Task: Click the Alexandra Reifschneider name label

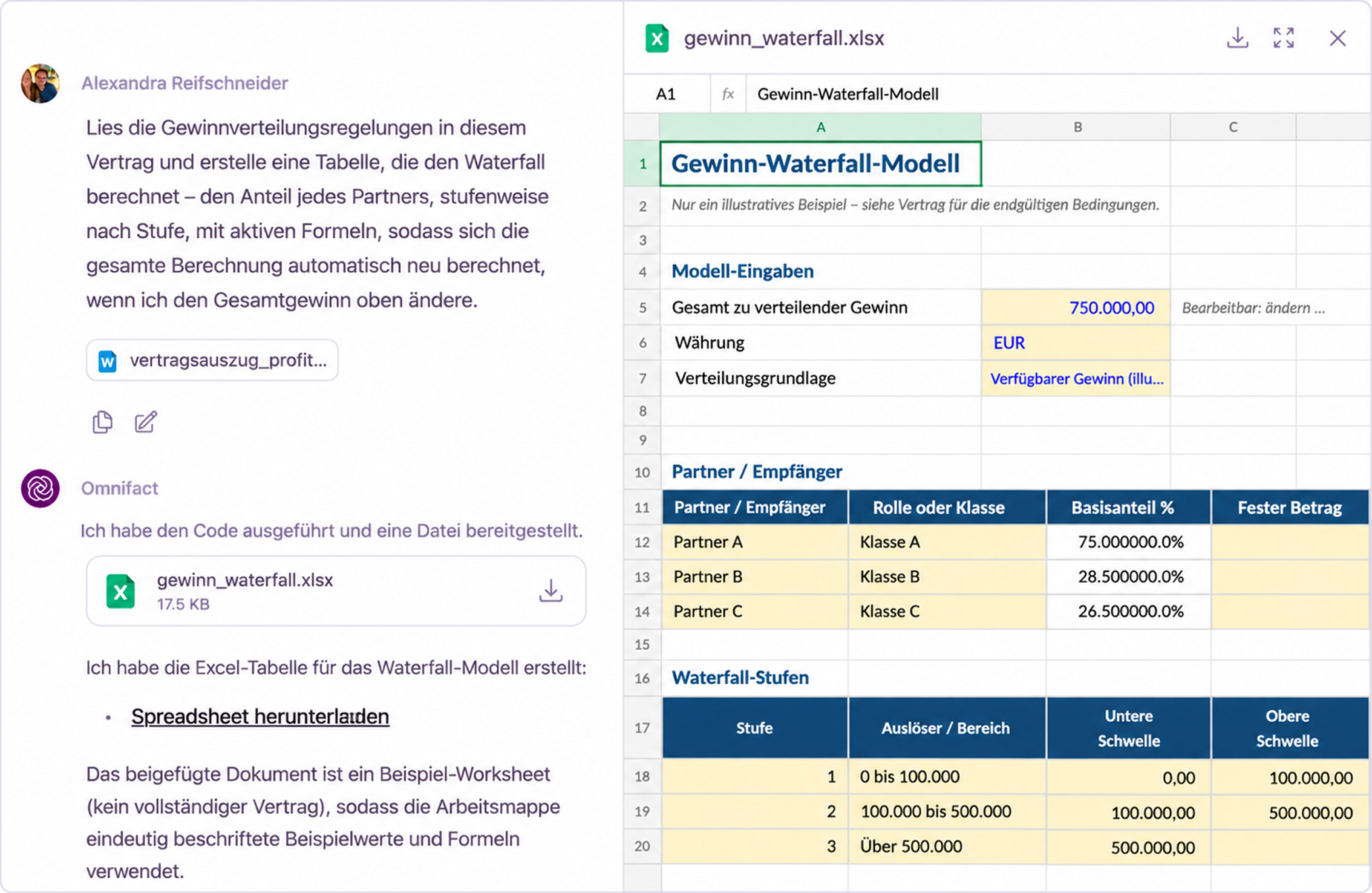Action: point(185,83)
